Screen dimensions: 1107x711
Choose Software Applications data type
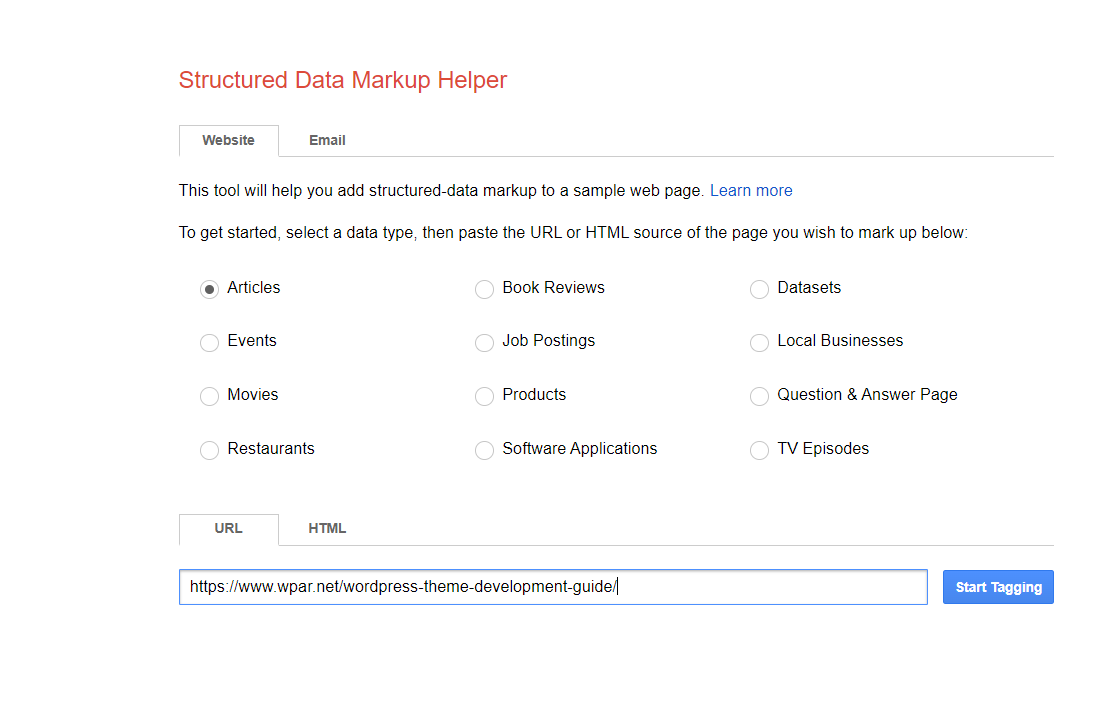(484, 450)
